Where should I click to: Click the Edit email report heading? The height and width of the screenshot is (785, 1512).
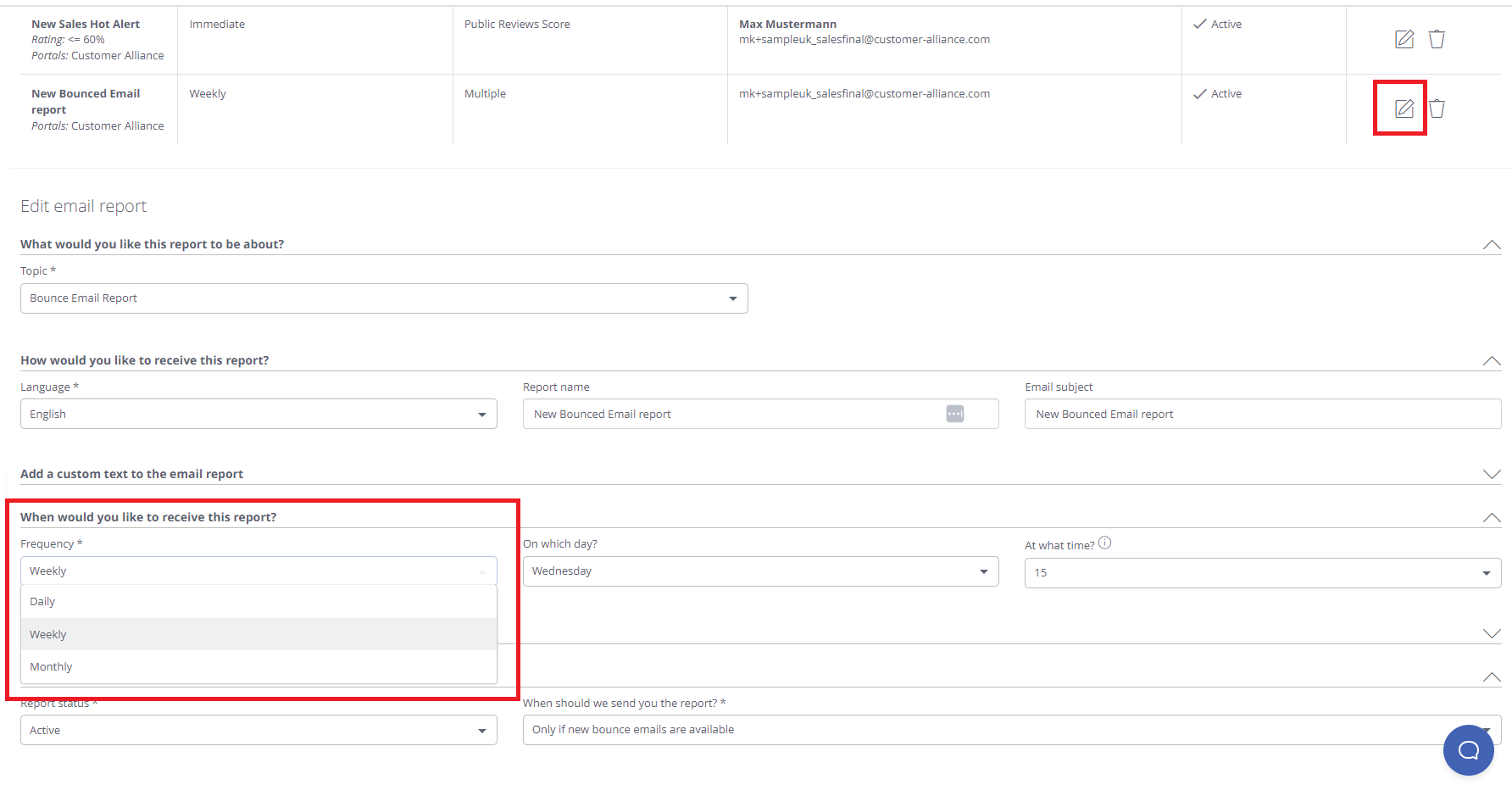click(83, 206)
